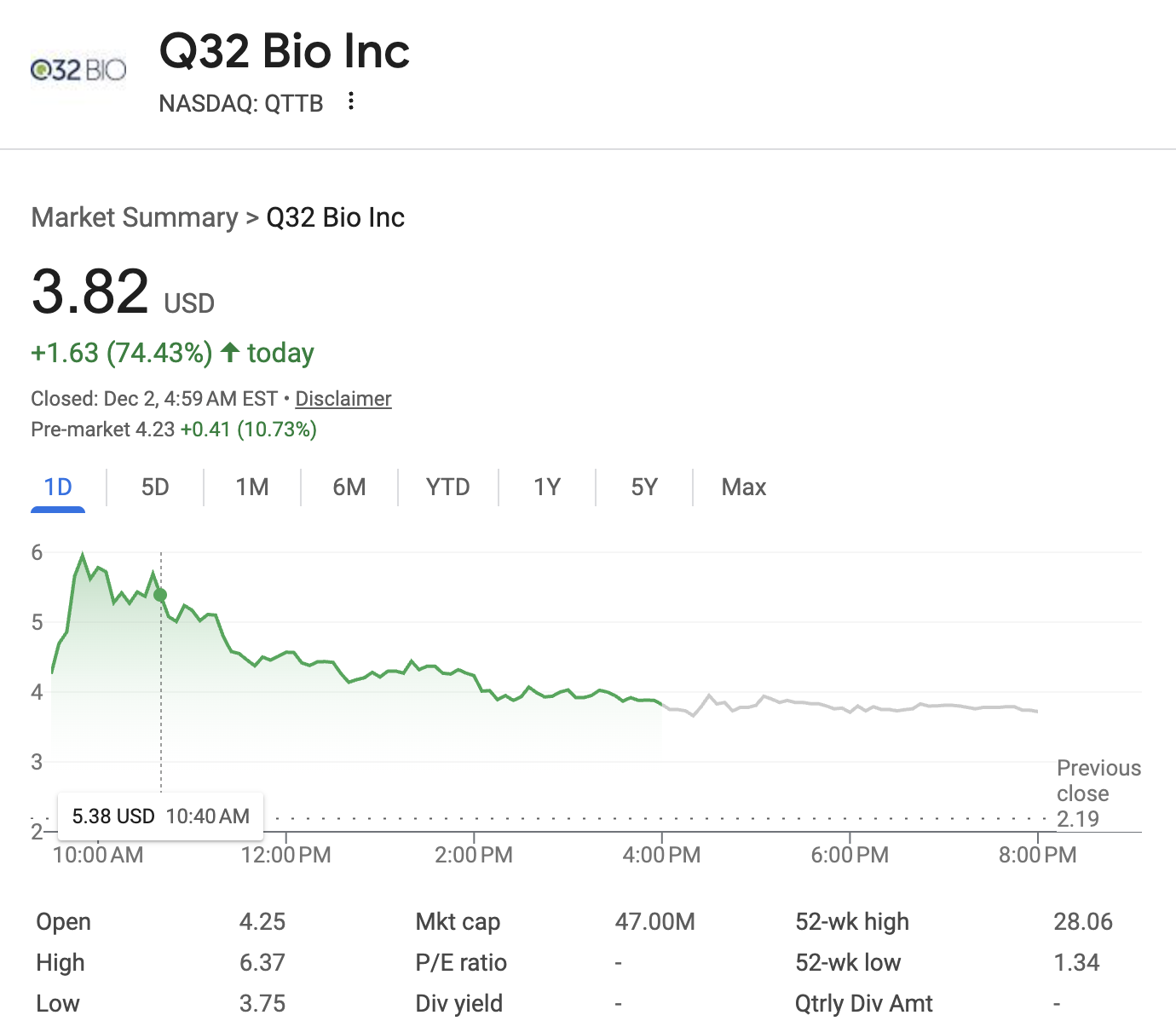
Task: Open the YTD performance chart
Action: click(447, 487)
